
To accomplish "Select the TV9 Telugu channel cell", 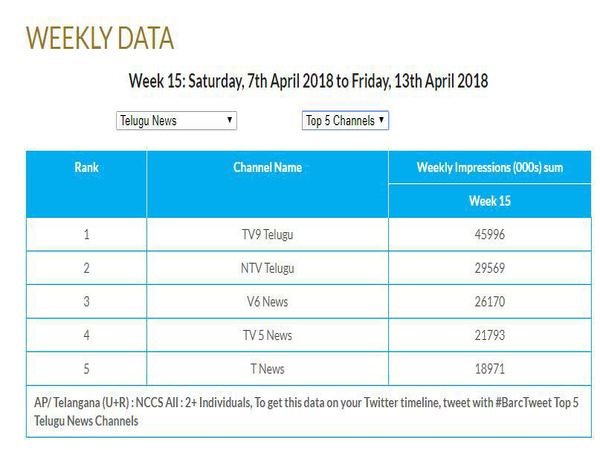I will tap(267, 234).
